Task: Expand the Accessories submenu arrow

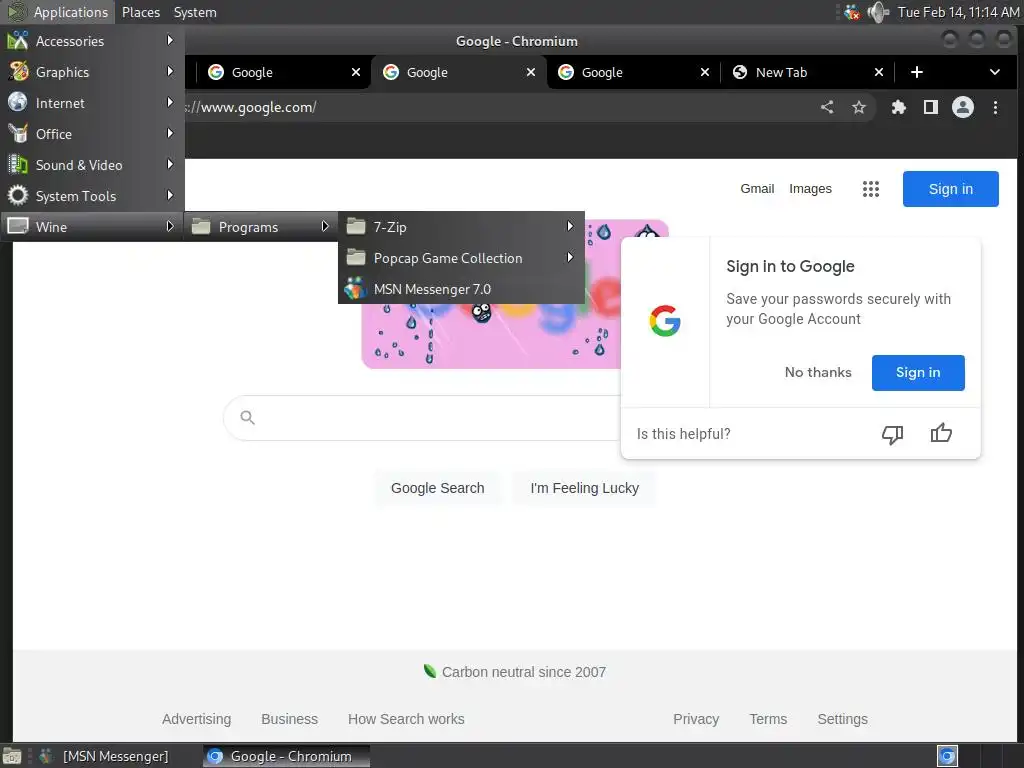Action: tap(170, 40)
